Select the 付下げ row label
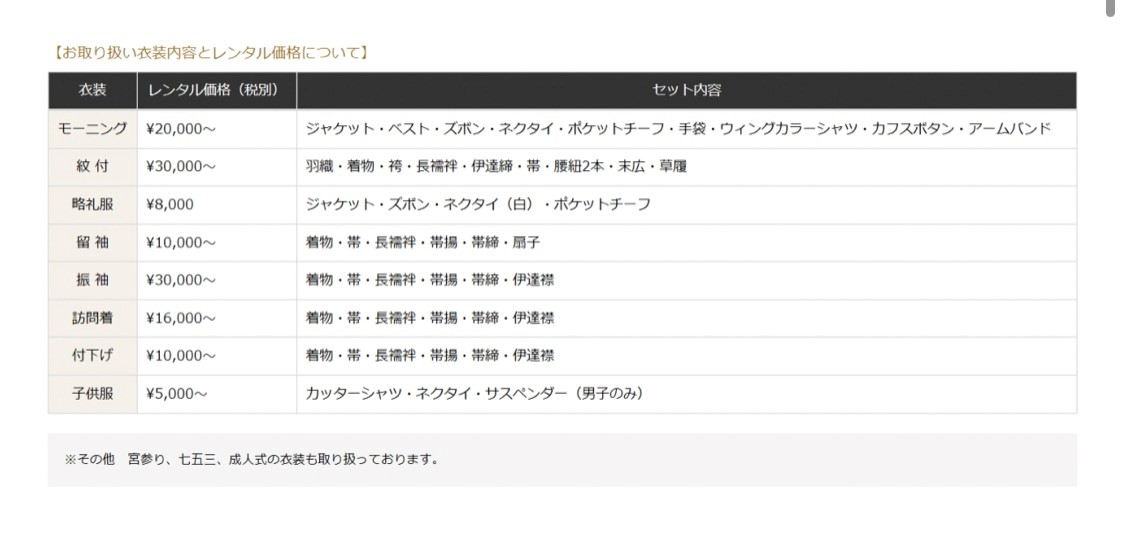 click(x=92, y=356)
